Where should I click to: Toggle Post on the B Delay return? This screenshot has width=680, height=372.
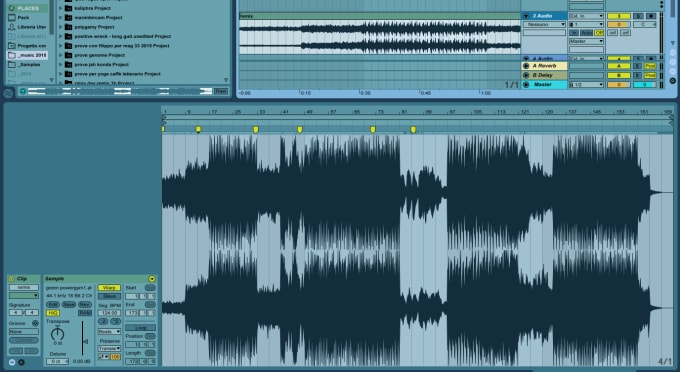[x=650, y=75]
